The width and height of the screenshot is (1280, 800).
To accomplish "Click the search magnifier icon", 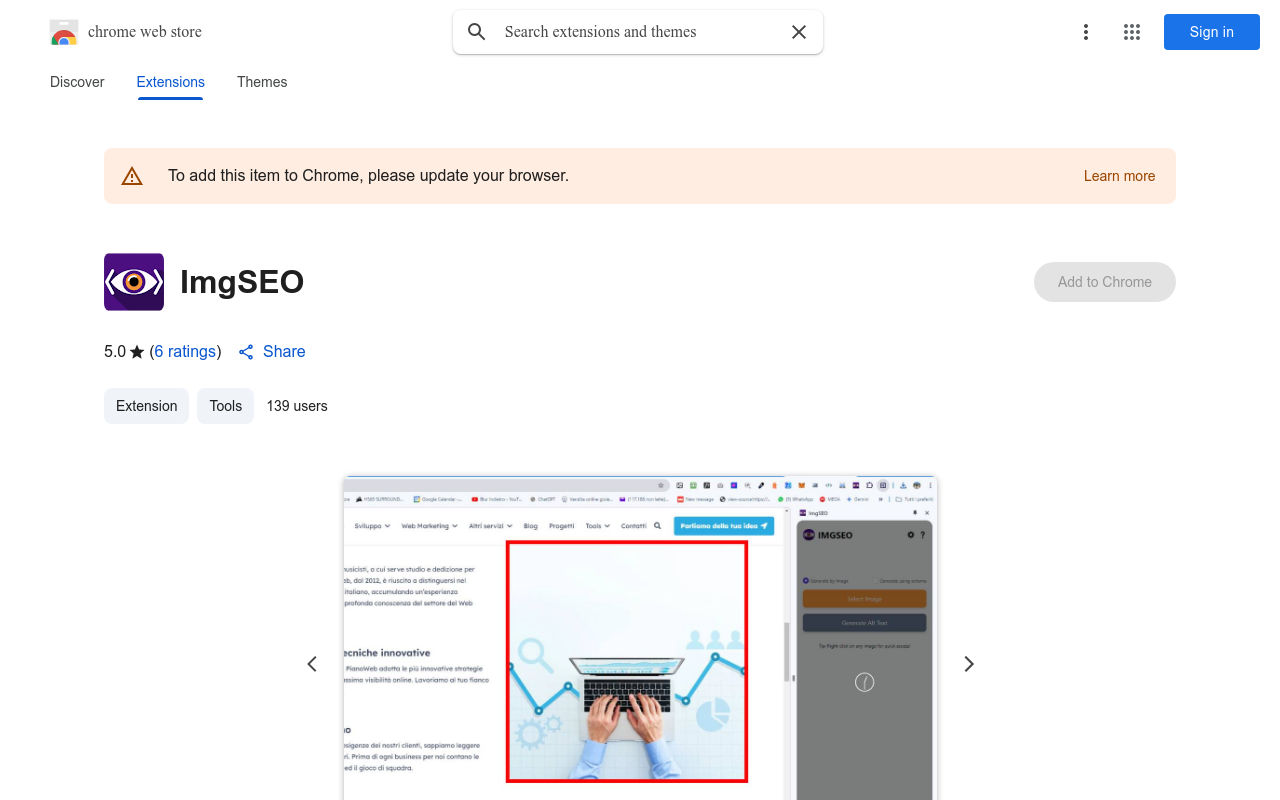I will [x=477, y=32].
